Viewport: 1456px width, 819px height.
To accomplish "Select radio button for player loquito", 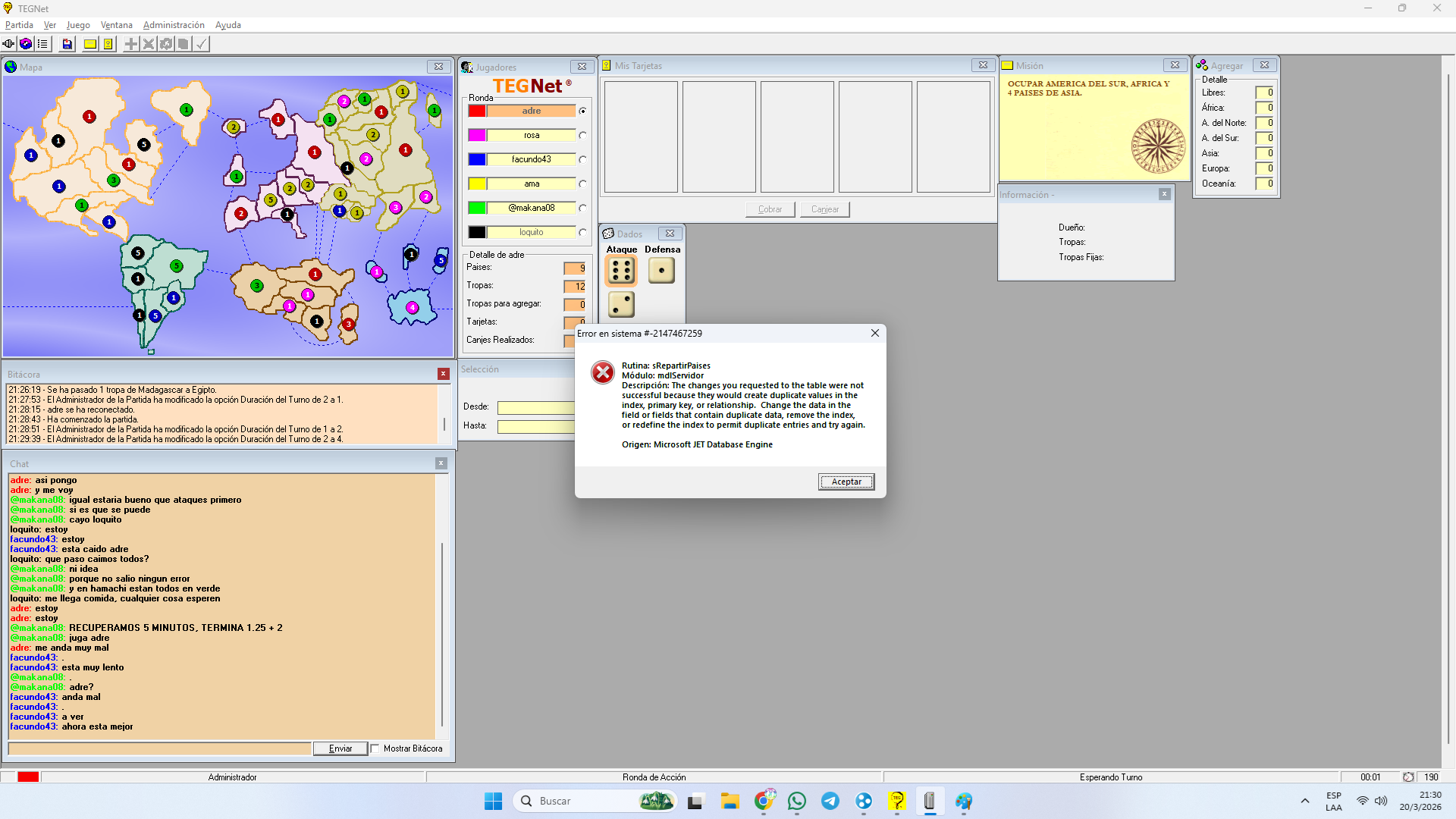I will 582,233.
